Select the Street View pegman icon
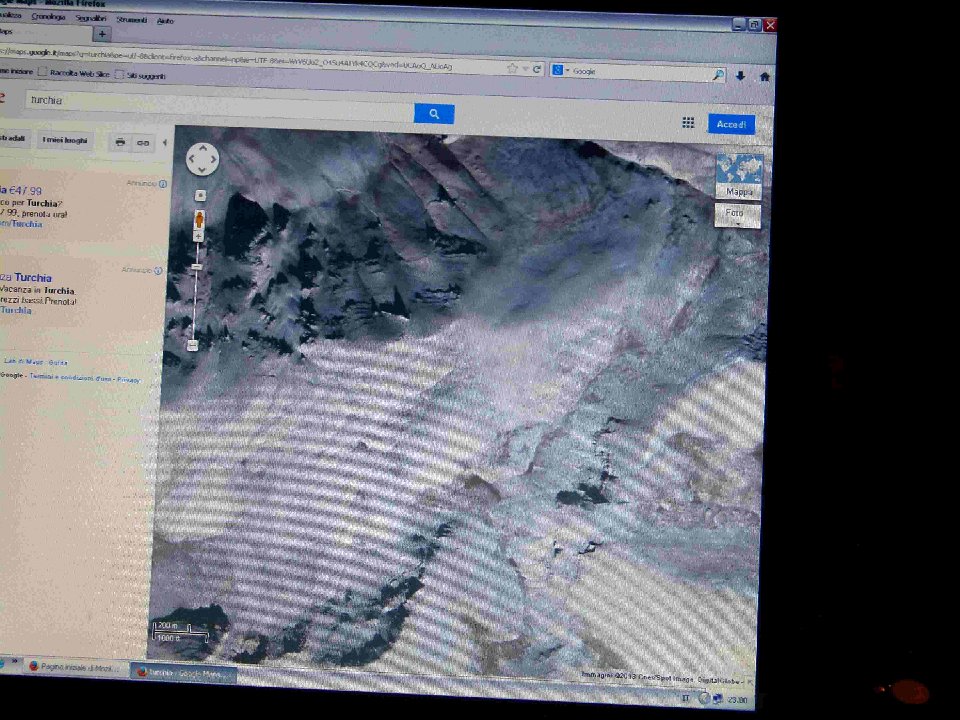960x720 pixels. tap(199, 219)
